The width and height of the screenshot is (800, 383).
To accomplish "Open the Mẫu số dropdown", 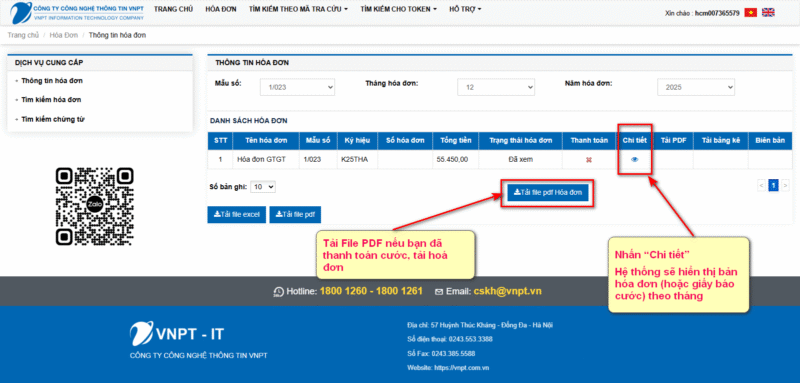I will (297, 87).
